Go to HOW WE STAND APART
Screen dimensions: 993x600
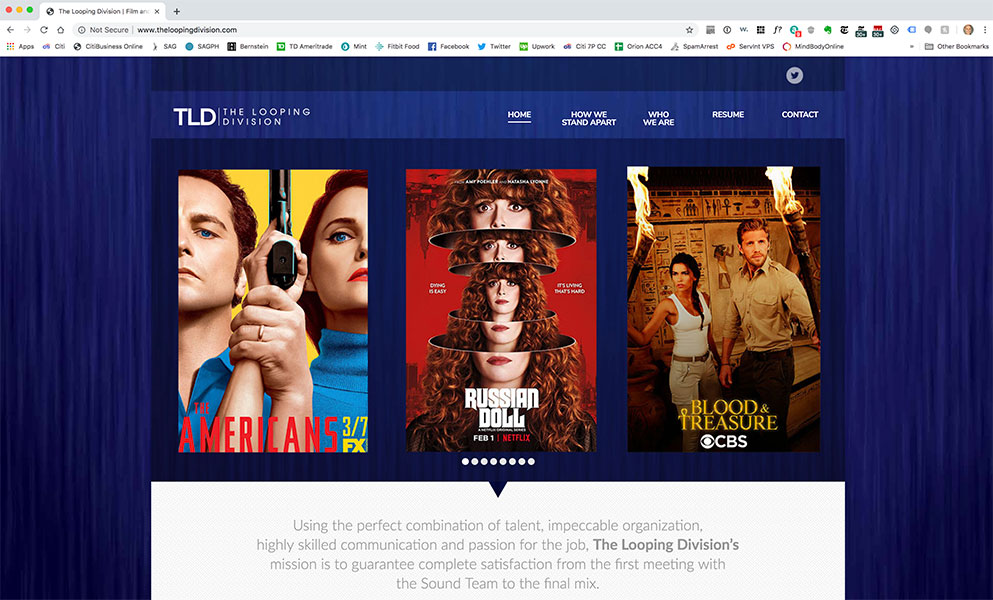tap(588, 118)
